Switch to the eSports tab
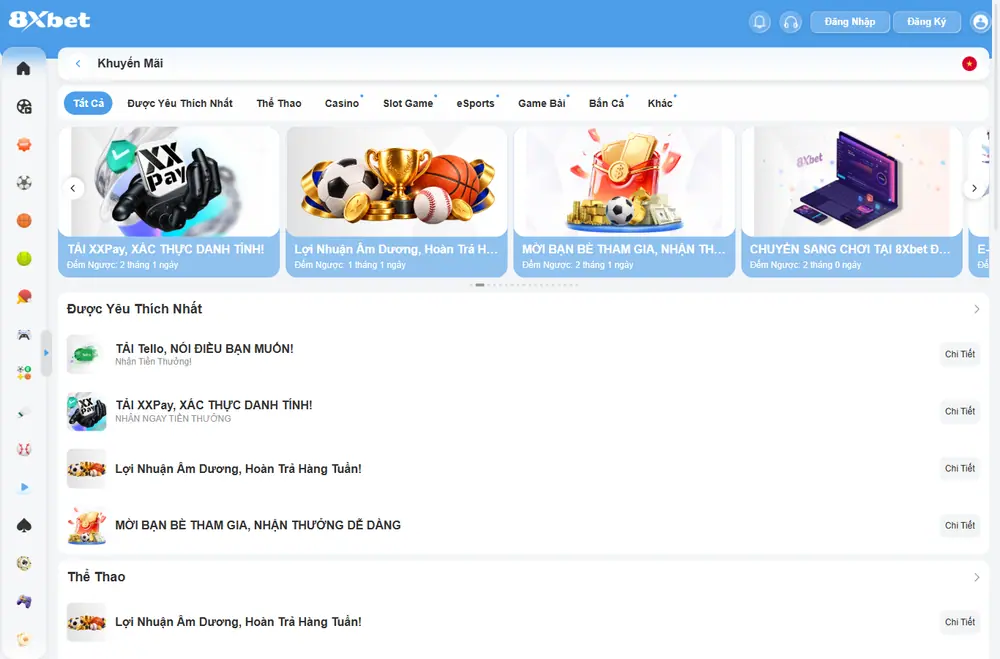Viewport: 1000px width, 659px height. click(x=476, y=103)
